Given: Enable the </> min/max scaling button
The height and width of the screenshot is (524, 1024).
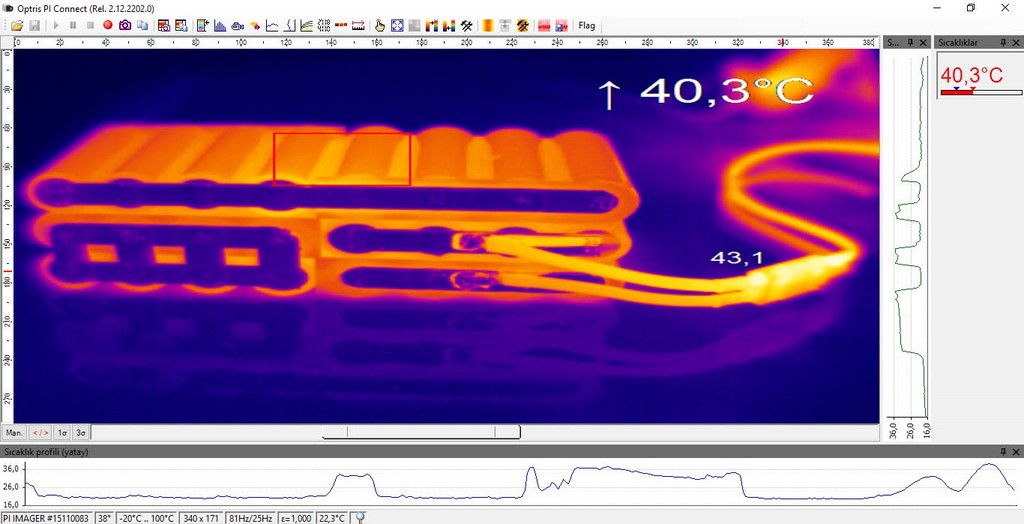Looking at the screenshot, I should [40, 433].
